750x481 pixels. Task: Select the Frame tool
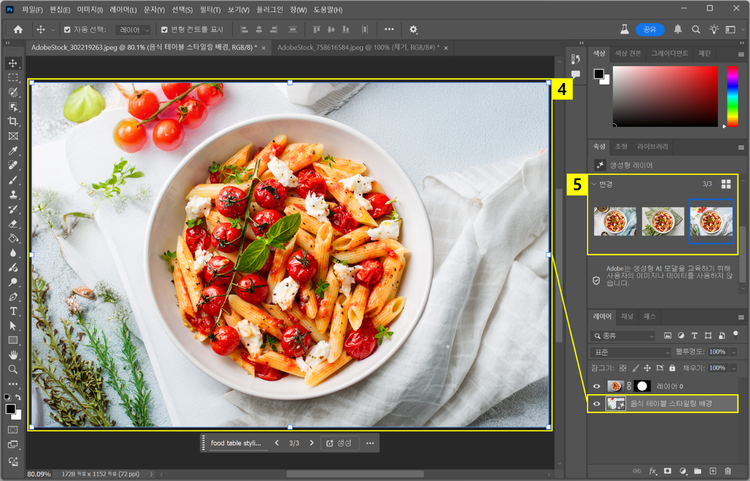point(13,136)
